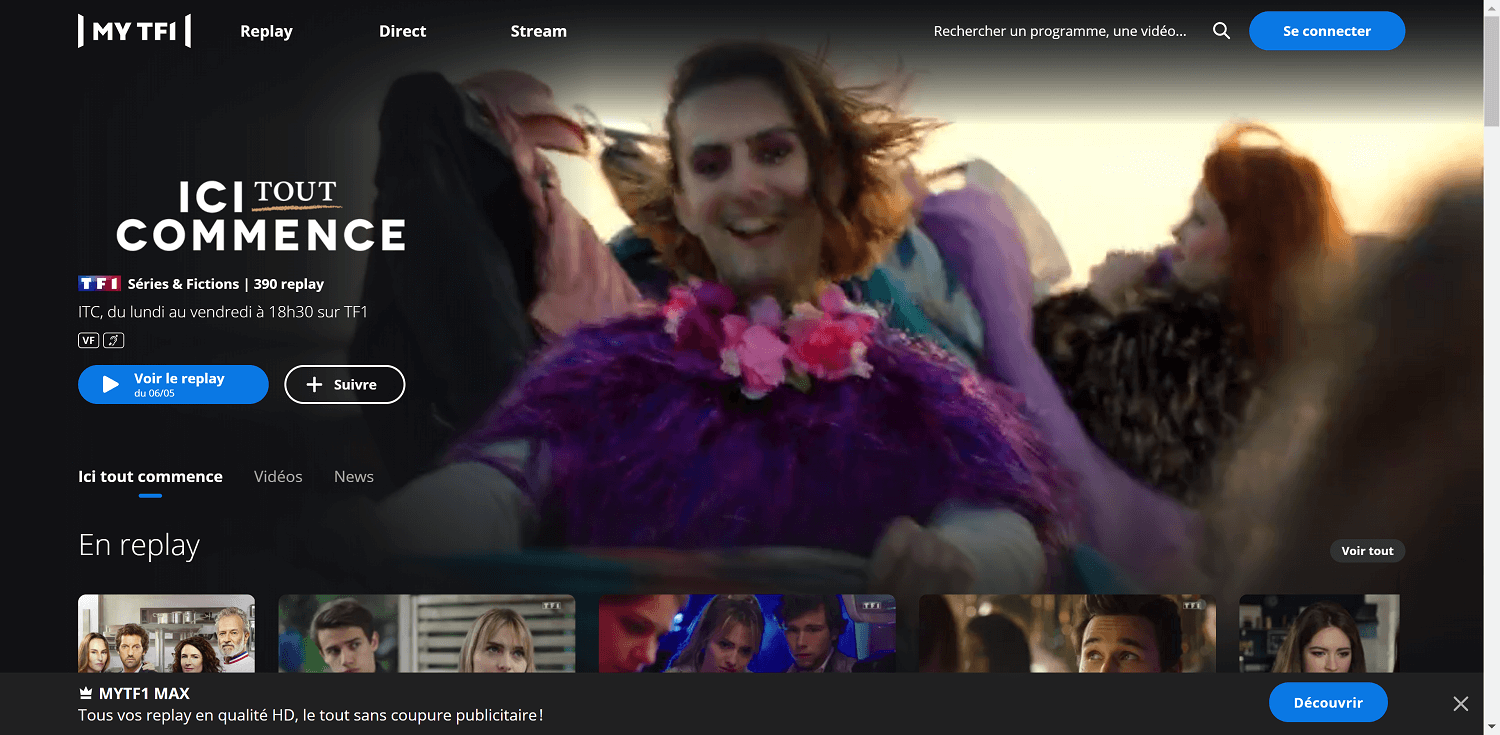Click the ICI TOUT COMMENCE title logo

coord(261,215)
